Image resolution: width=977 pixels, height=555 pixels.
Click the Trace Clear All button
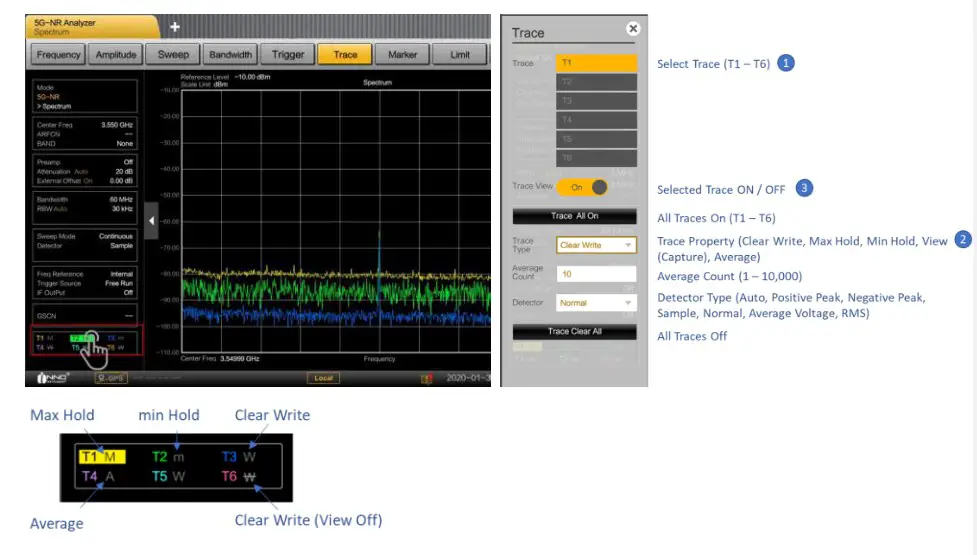[x=574, y=331]
